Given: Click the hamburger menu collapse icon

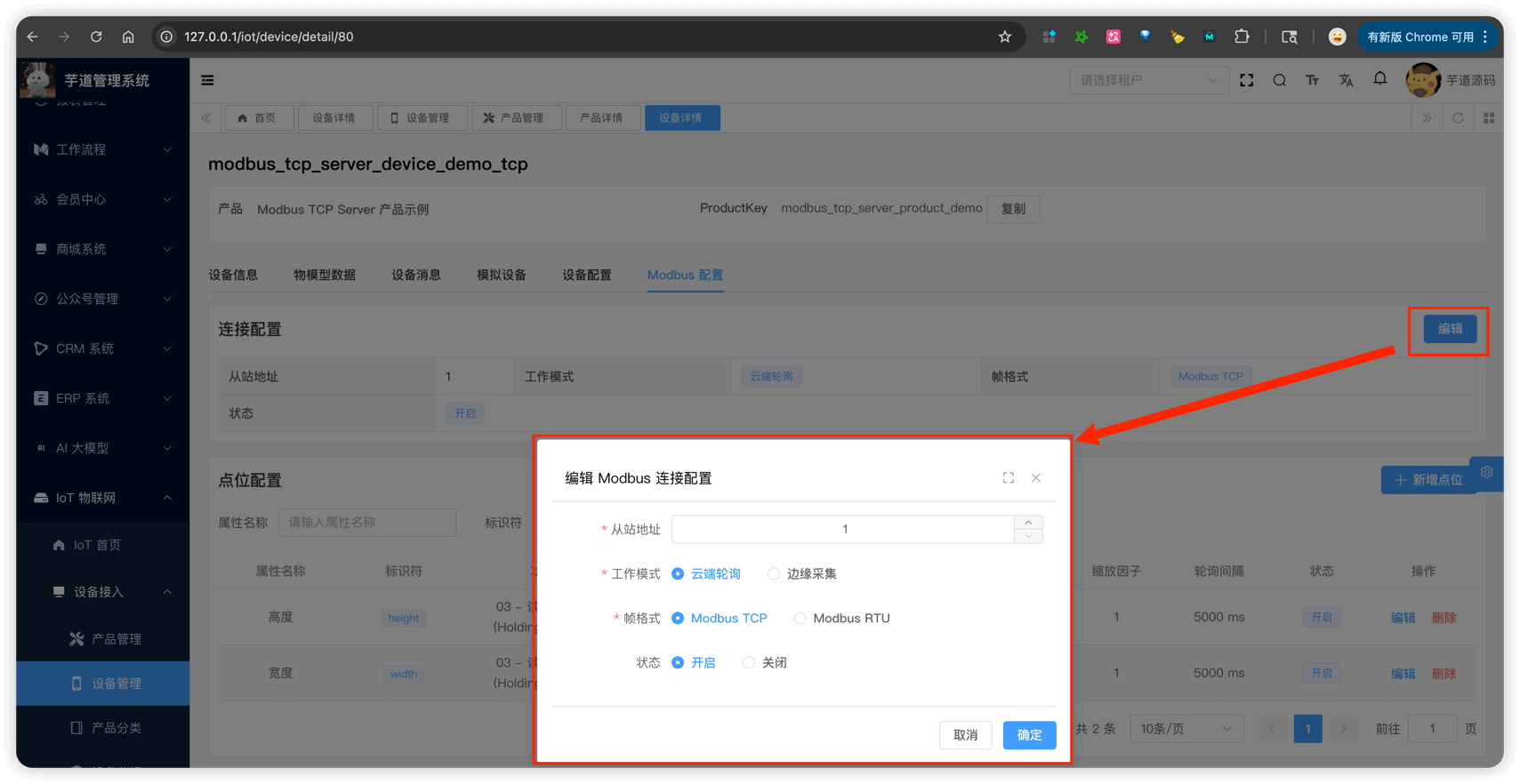Looking at the screenshot, I should tap(207, 80).
